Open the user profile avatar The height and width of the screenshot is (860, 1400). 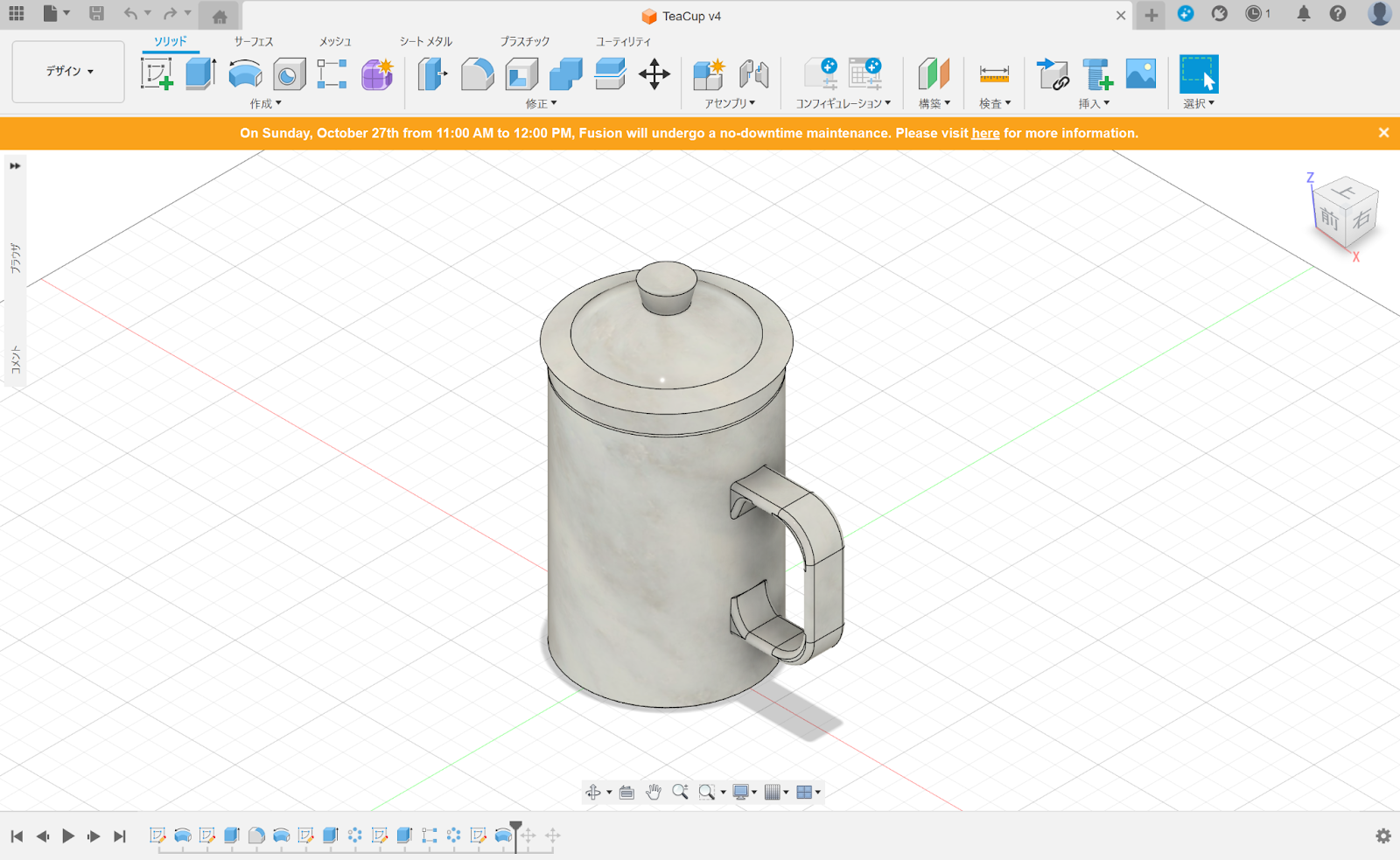(1380, 13)
